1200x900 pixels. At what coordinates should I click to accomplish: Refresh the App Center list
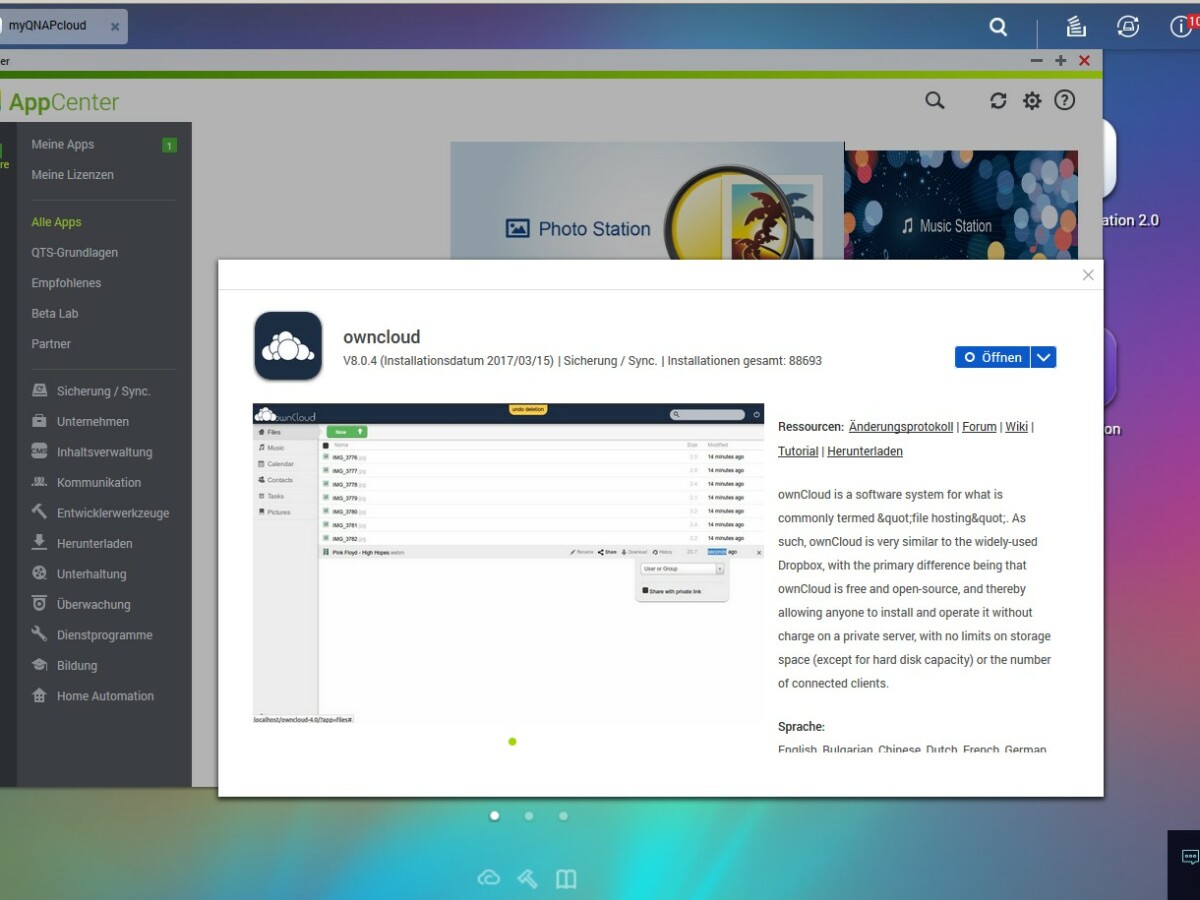(998, 100)
